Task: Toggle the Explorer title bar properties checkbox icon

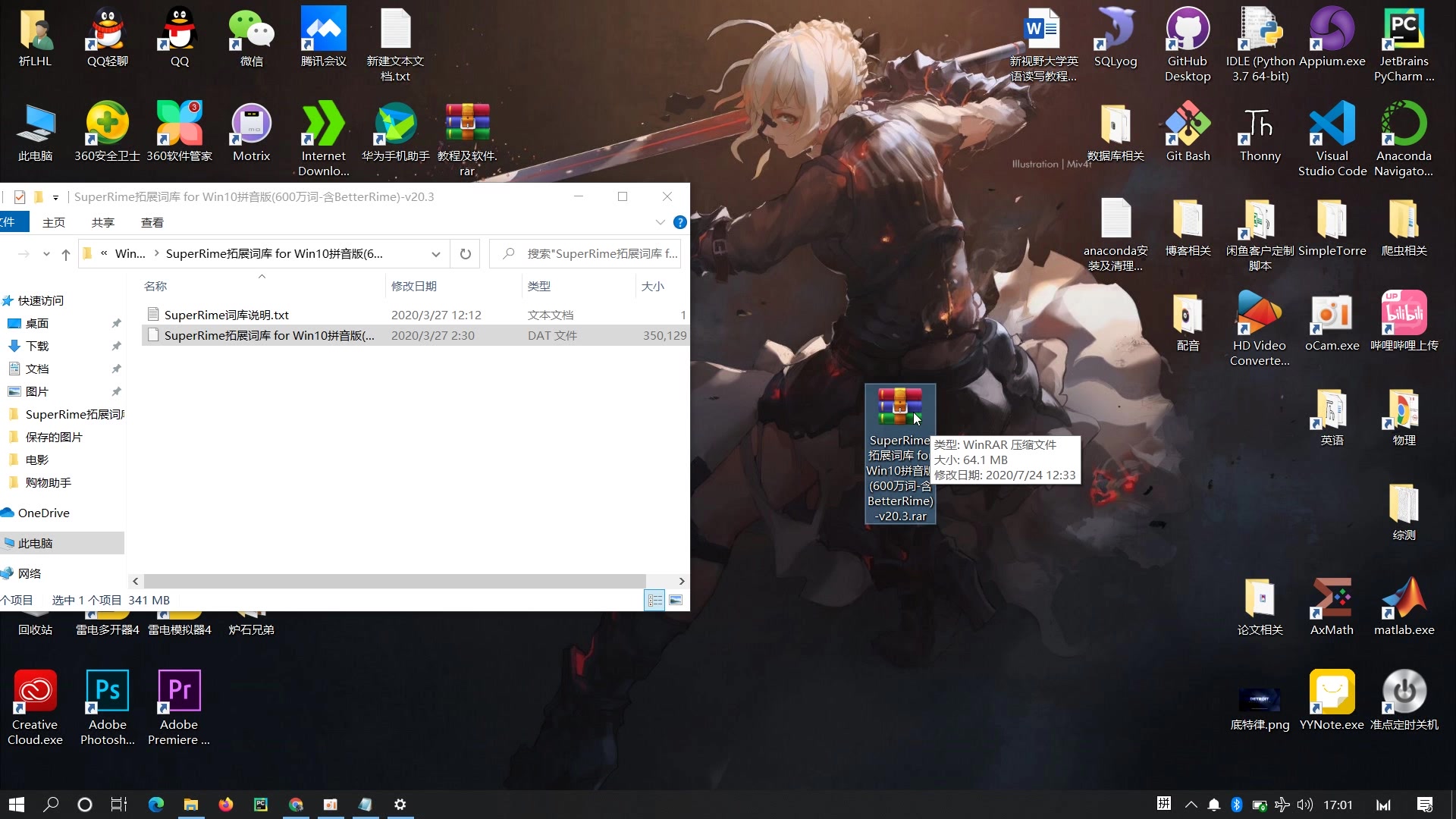Action: pyautogui.click(x=20, y=197)
